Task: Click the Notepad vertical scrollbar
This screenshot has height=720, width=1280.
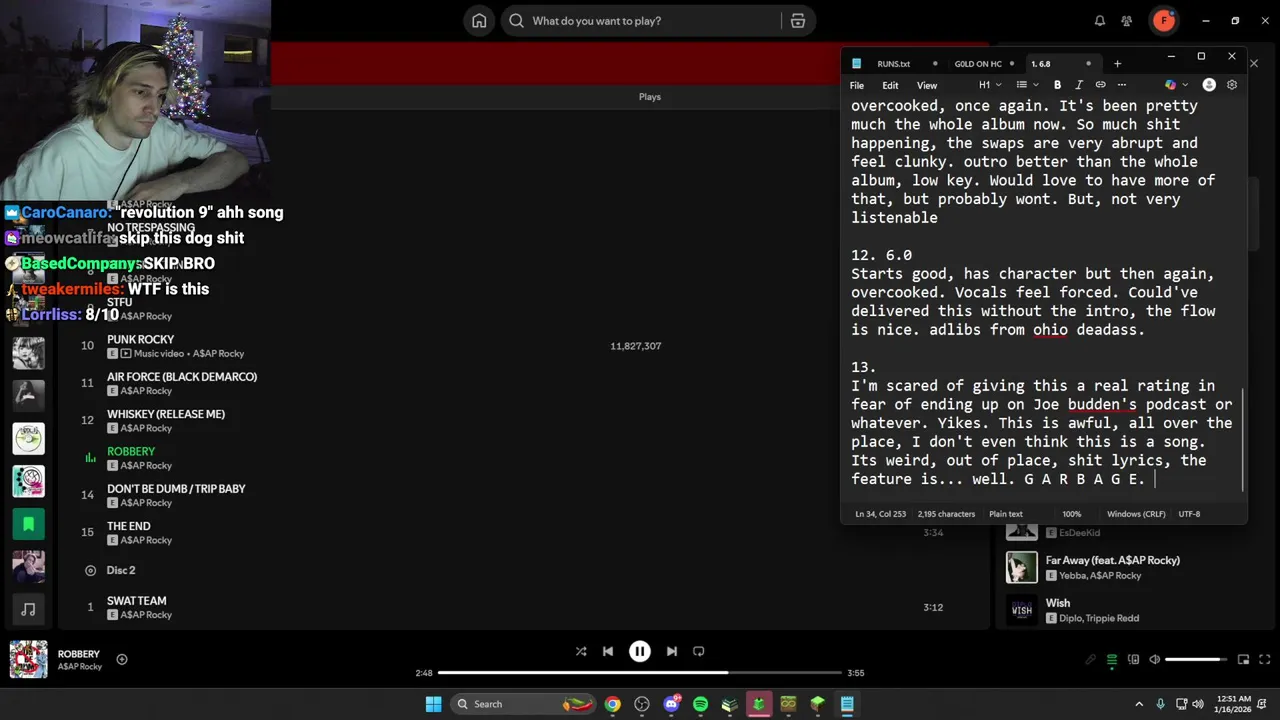Action: (x=1243, y=440)
